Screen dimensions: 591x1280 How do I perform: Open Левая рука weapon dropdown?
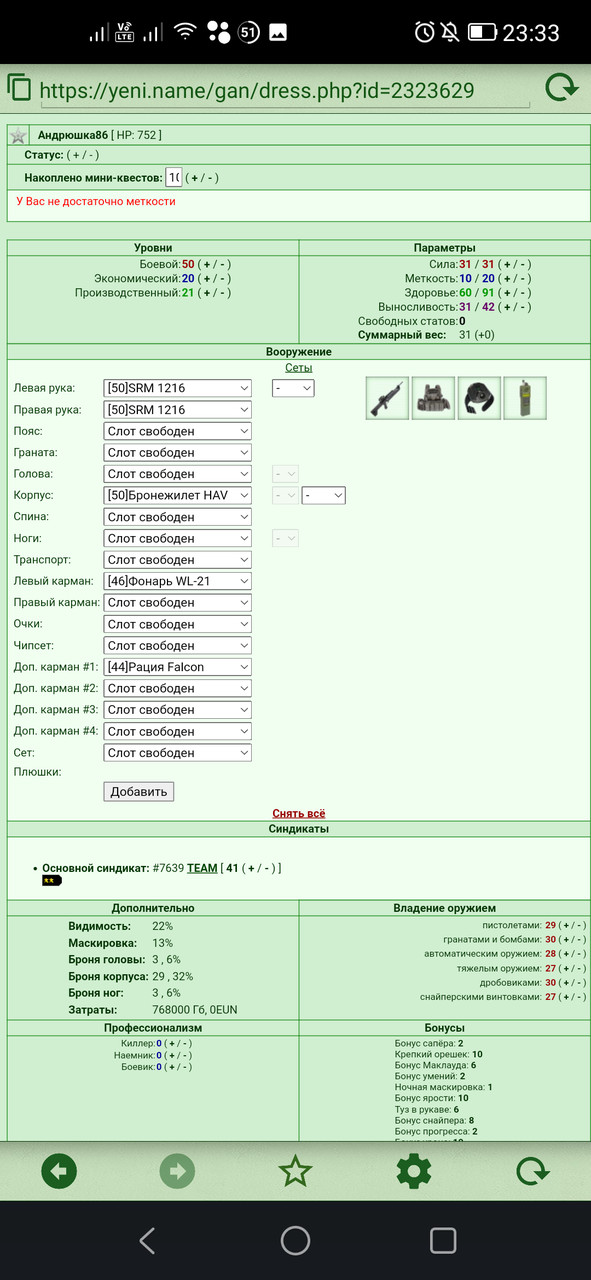coord(177,388)
